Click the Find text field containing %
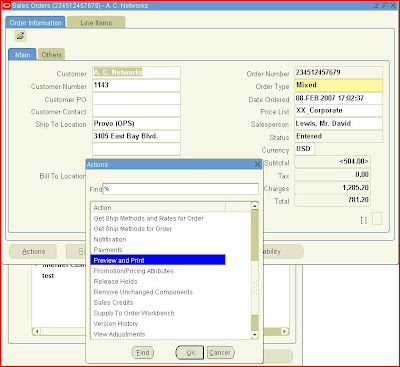 pos(180,189)
